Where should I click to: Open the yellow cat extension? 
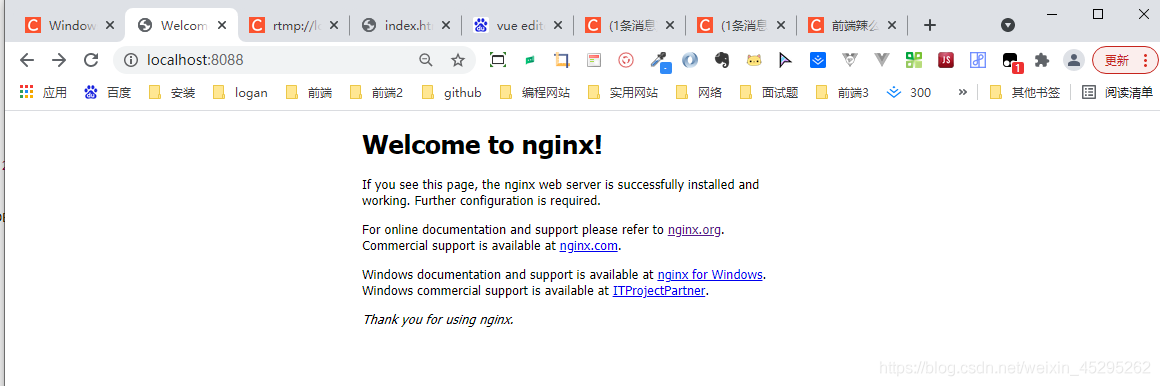(754, 61)
